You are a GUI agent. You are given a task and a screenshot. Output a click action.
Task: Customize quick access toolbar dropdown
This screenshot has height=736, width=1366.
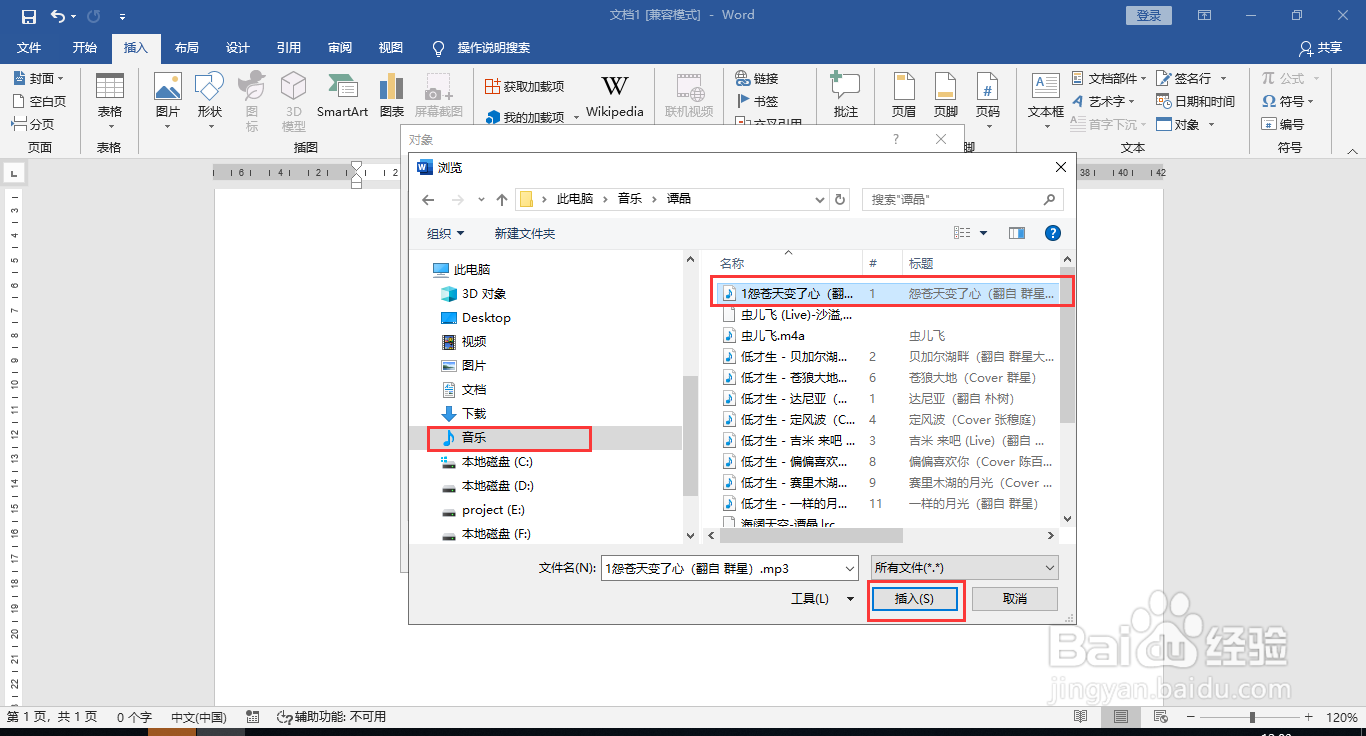(122, 16)
